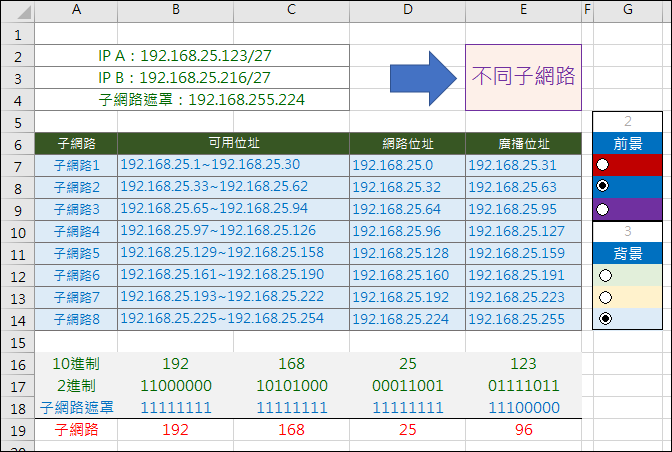Click the 10進制 label cell
672x452 pixels.
point(76,364)
